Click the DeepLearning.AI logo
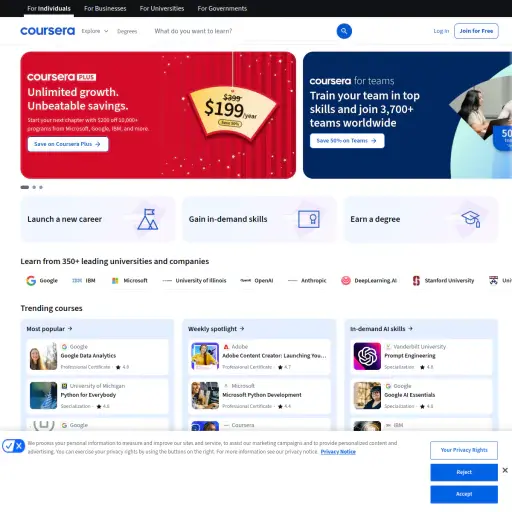This screenshot has width=512, height=512. (346, 281)
